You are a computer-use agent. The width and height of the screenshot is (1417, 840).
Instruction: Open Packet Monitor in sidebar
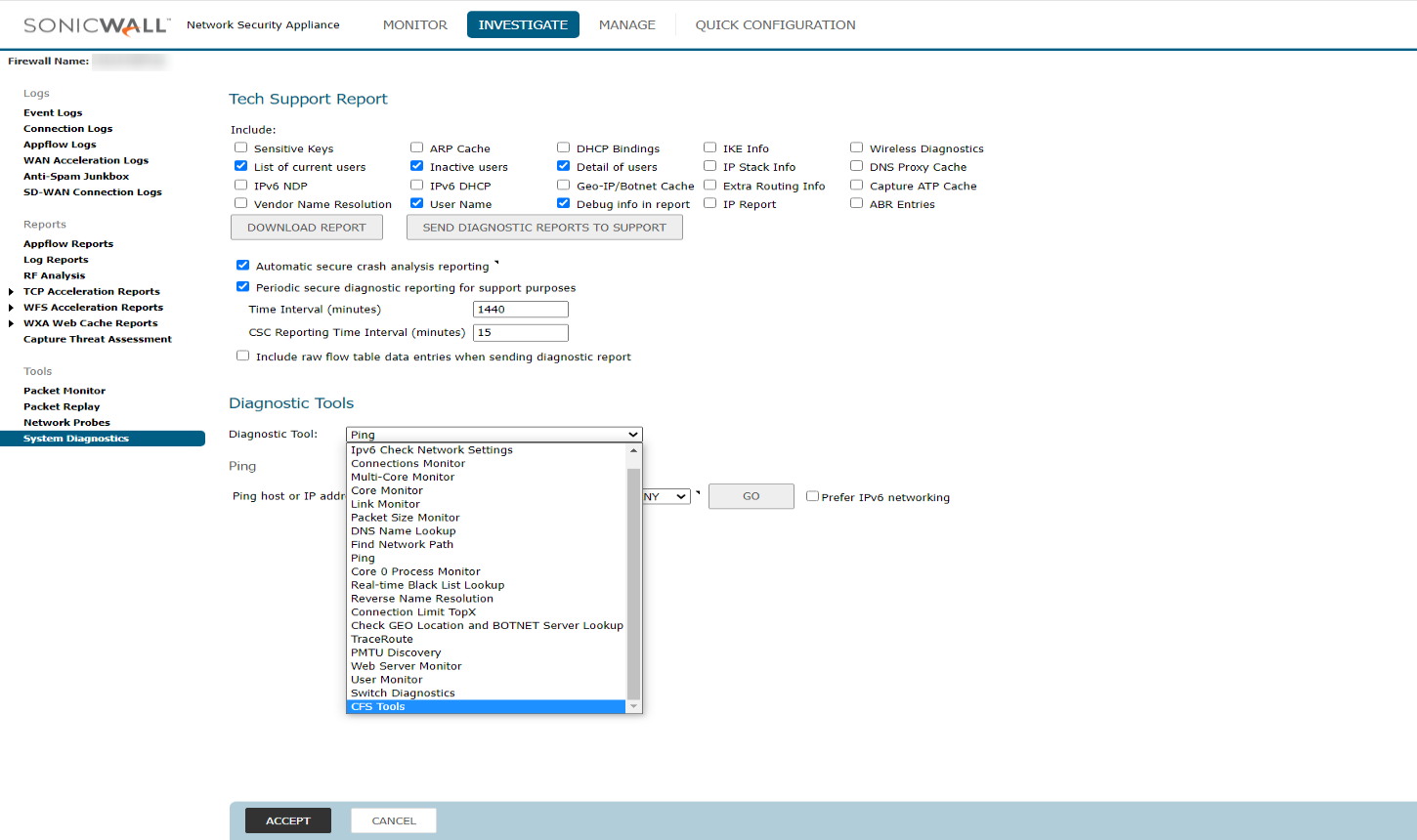tap(64, 391)
